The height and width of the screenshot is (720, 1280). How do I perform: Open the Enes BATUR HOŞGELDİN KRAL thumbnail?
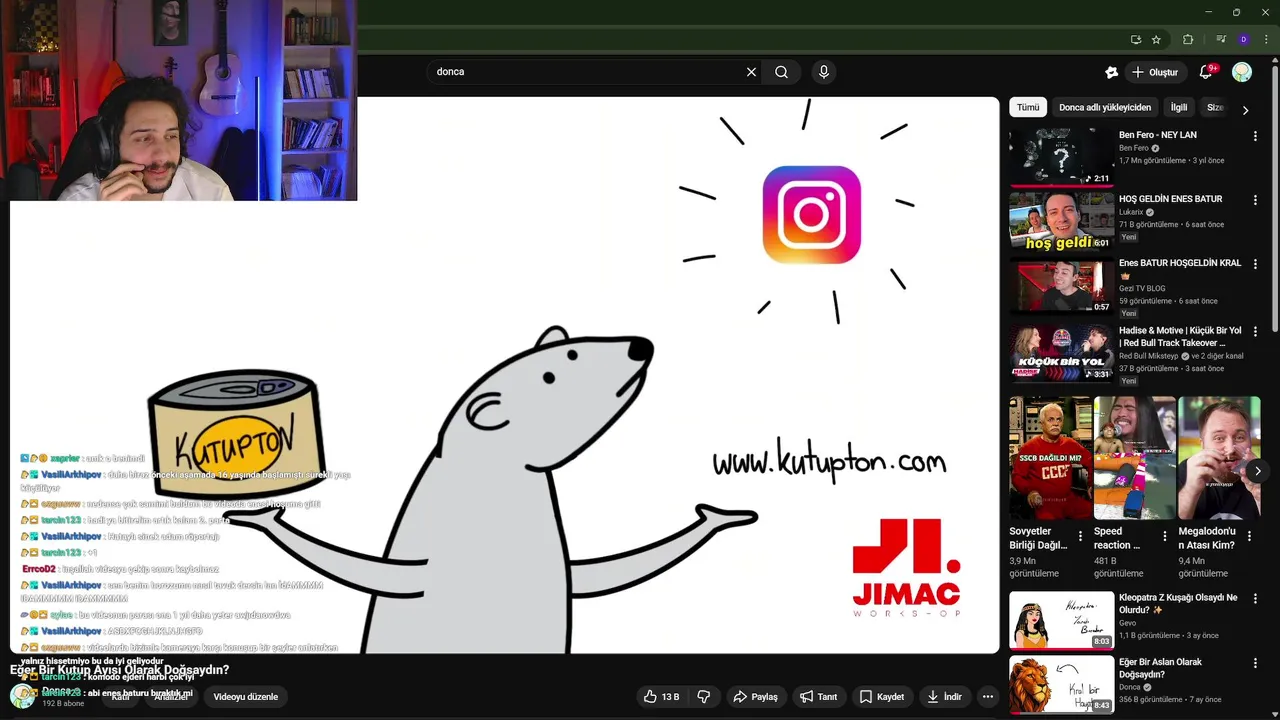click(1061, 285)
